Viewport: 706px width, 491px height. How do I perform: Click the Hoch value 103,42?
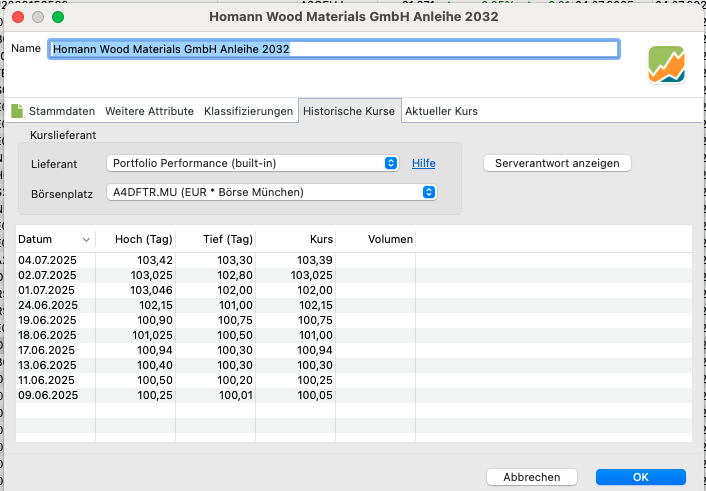(x=155, y=260)
